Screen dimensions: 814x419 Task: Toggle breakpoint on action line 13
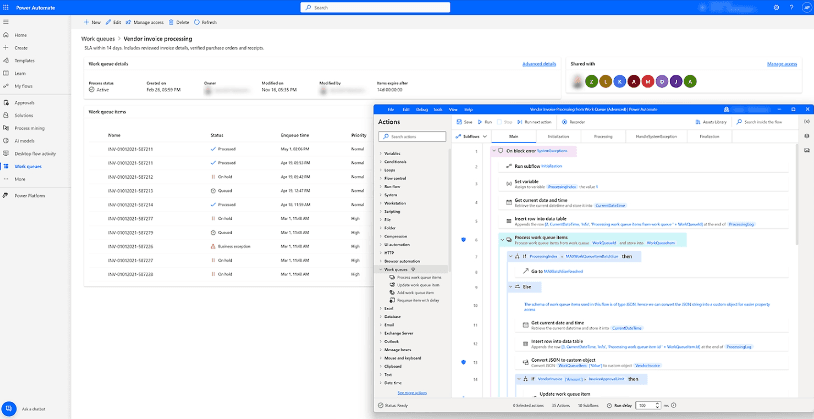tap(463, 362)
